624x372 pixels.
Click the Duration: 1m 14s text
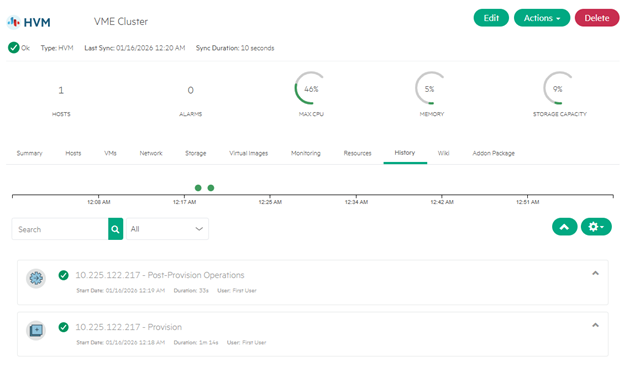click(196, 342)
